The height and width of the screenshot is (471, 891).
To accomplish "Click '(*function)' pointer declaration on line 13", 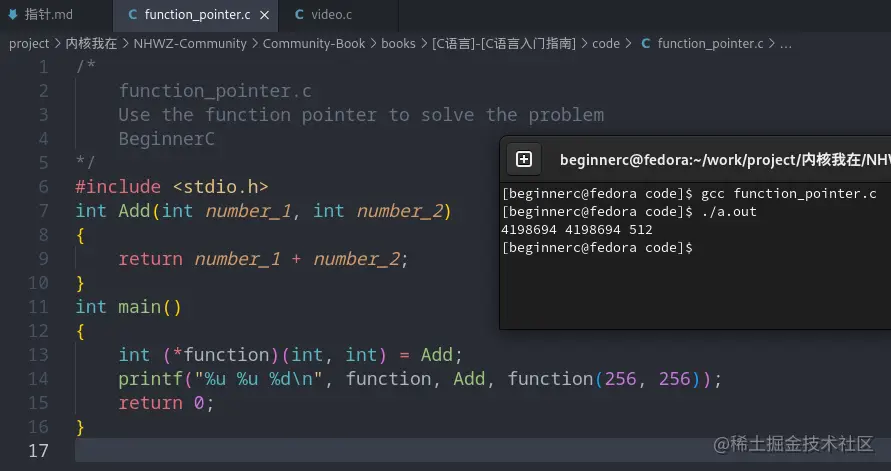I will [x=222, y=355].
